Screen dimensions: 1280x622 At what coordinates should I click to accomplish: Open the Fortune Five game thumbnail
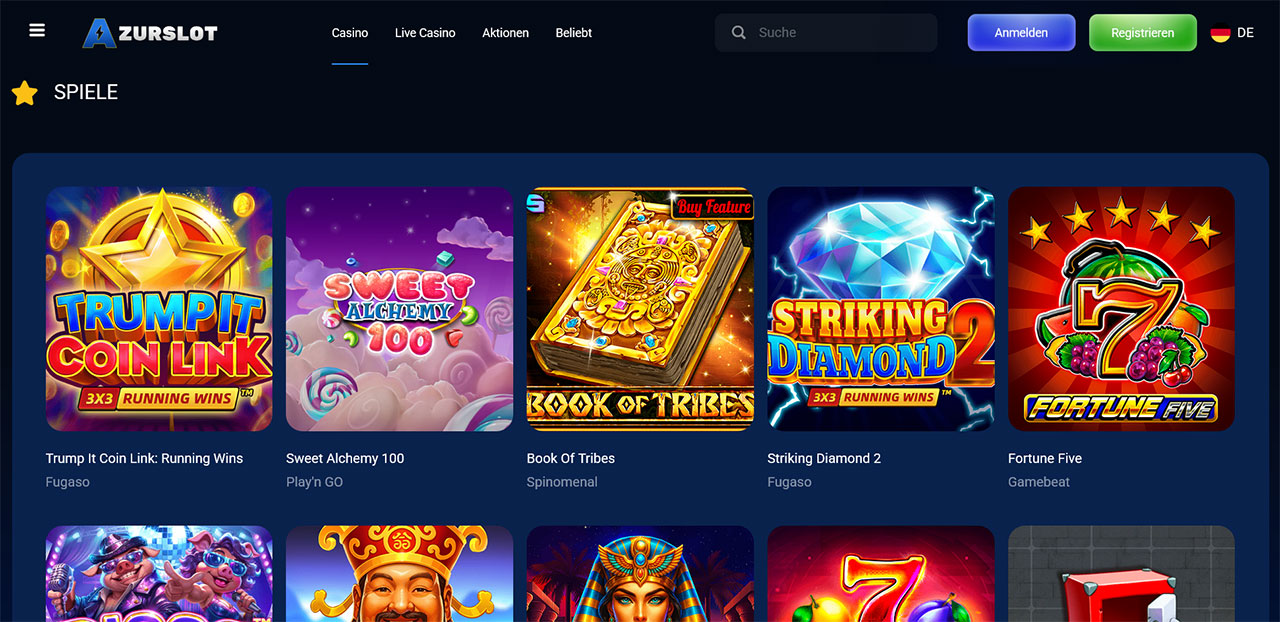1121,309
